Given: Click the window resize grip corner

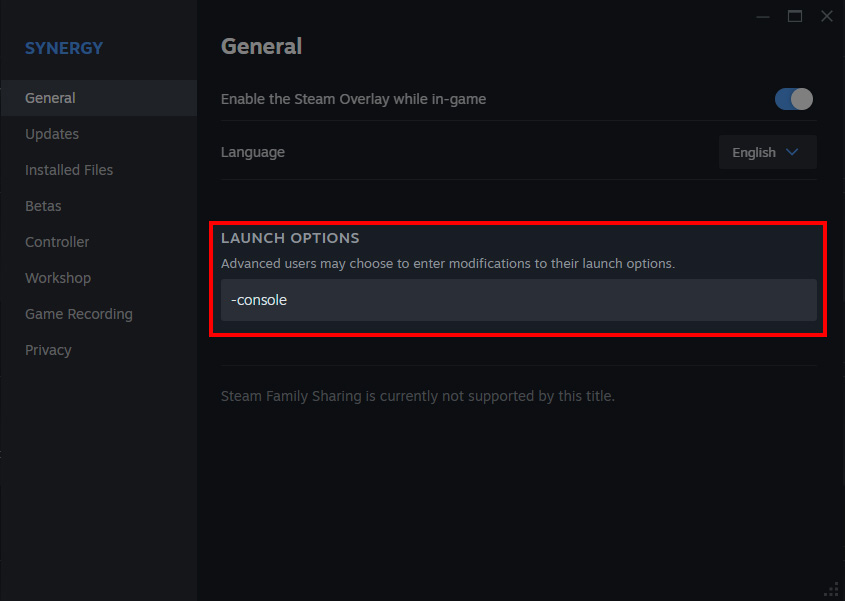Looking at the screenshot, I should tap(831, 588).
